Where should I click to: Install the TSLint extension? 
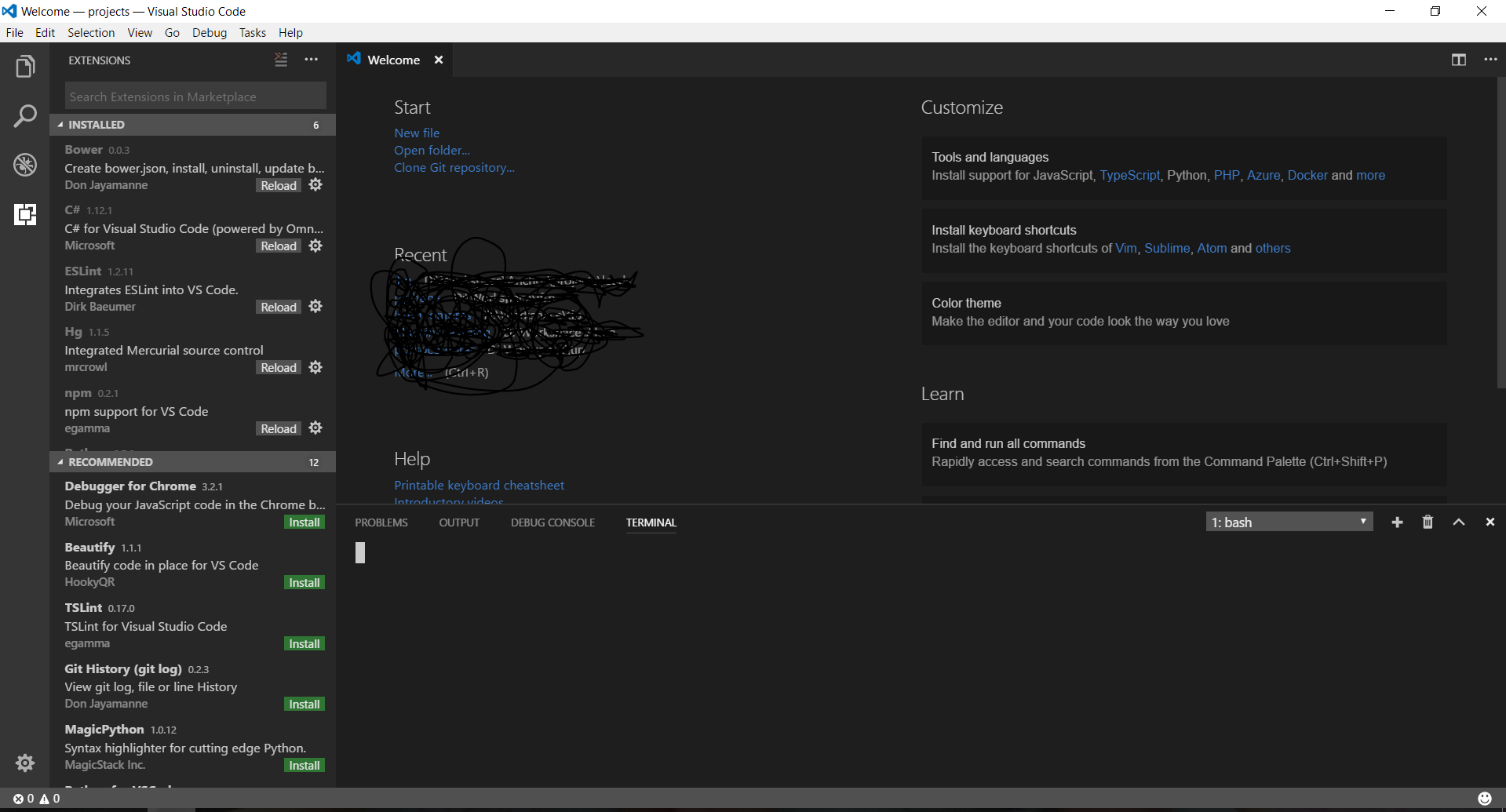(x=304, y=643)
